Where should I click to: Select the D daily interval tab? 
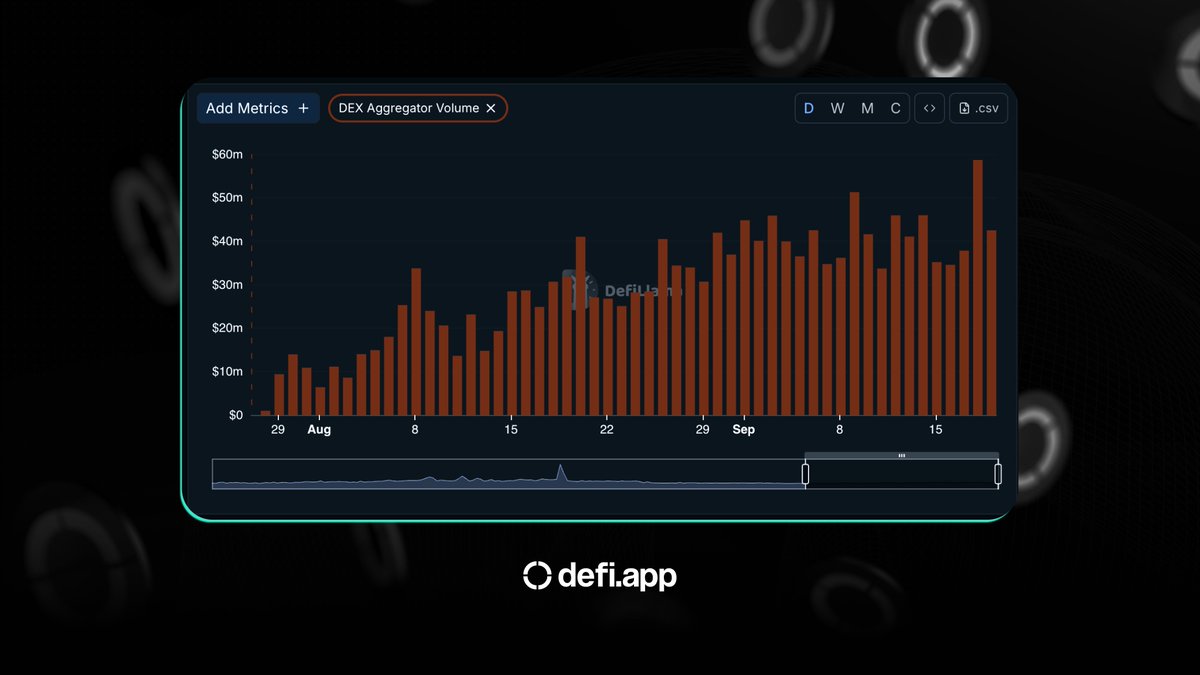808,108
